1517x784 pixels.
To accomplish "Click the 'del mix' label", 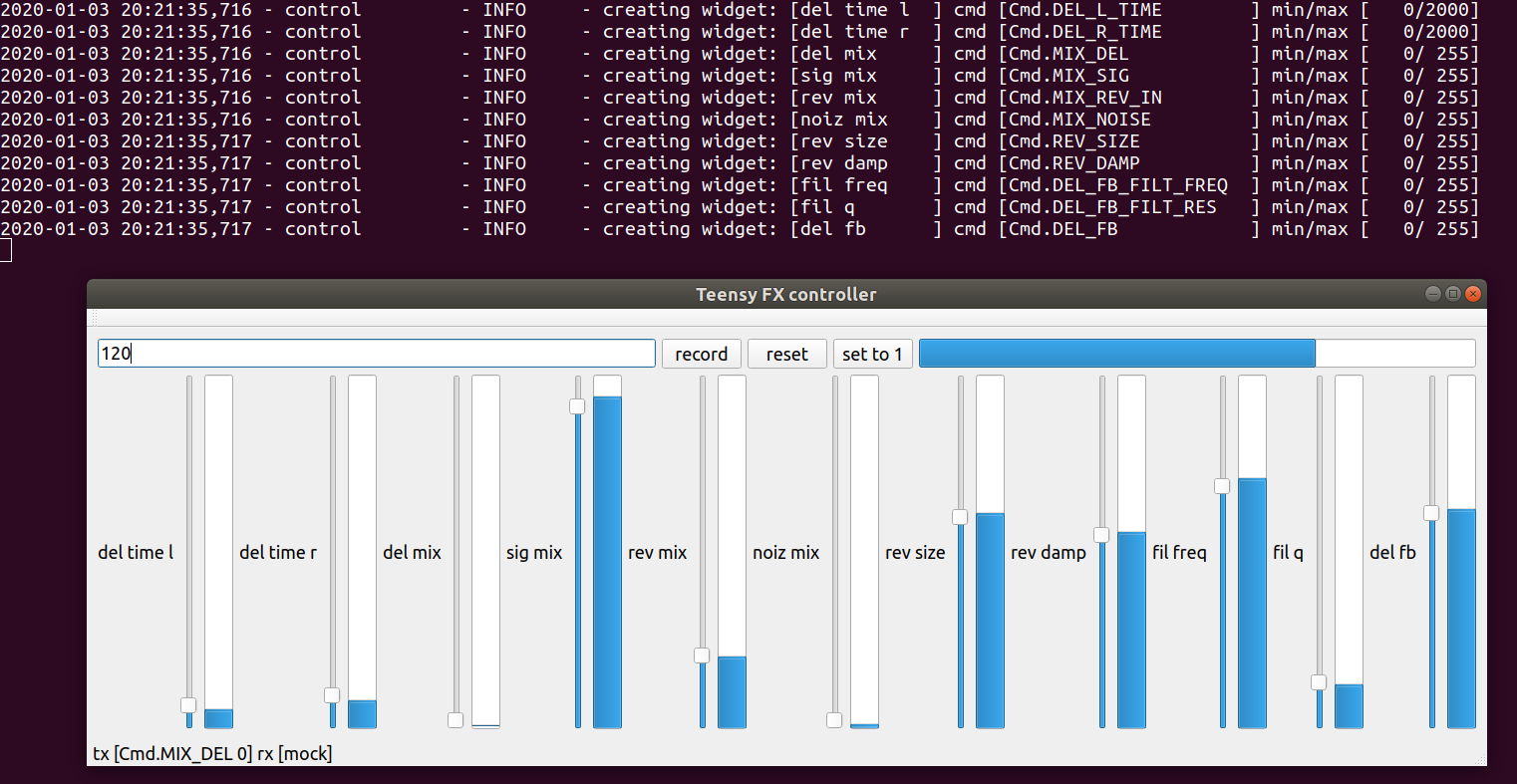I will pyautogui.click(x=412, y=552).
